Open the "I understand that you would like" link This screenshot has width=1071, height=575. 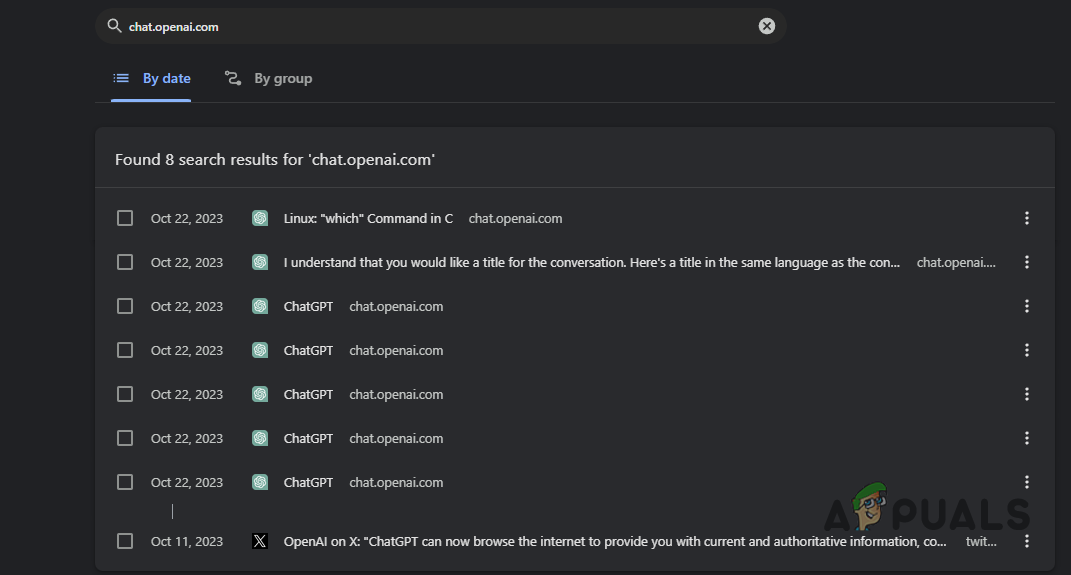pos(592,262)
